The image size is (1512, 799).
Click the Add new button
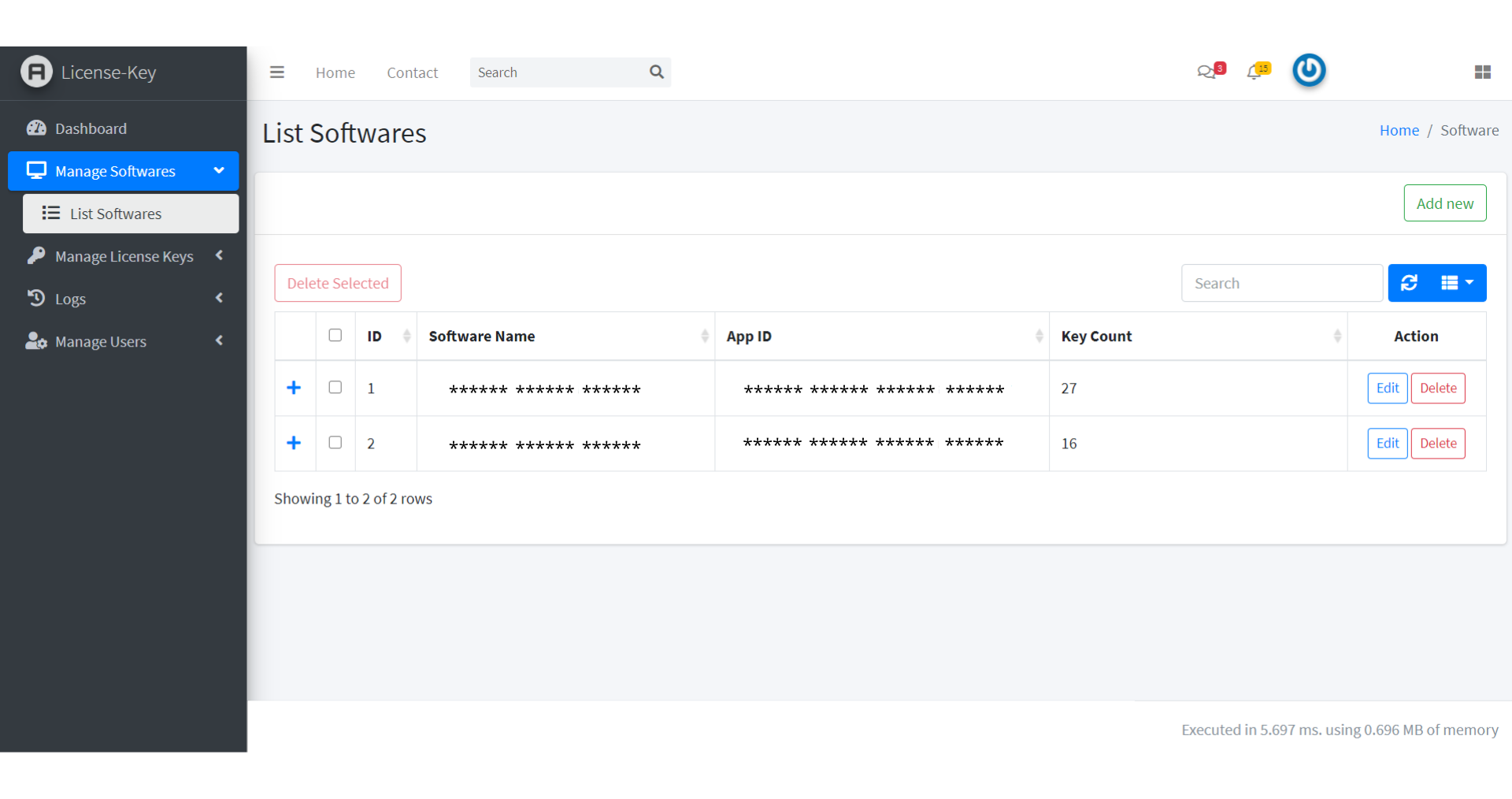[x=1444, y=203]
